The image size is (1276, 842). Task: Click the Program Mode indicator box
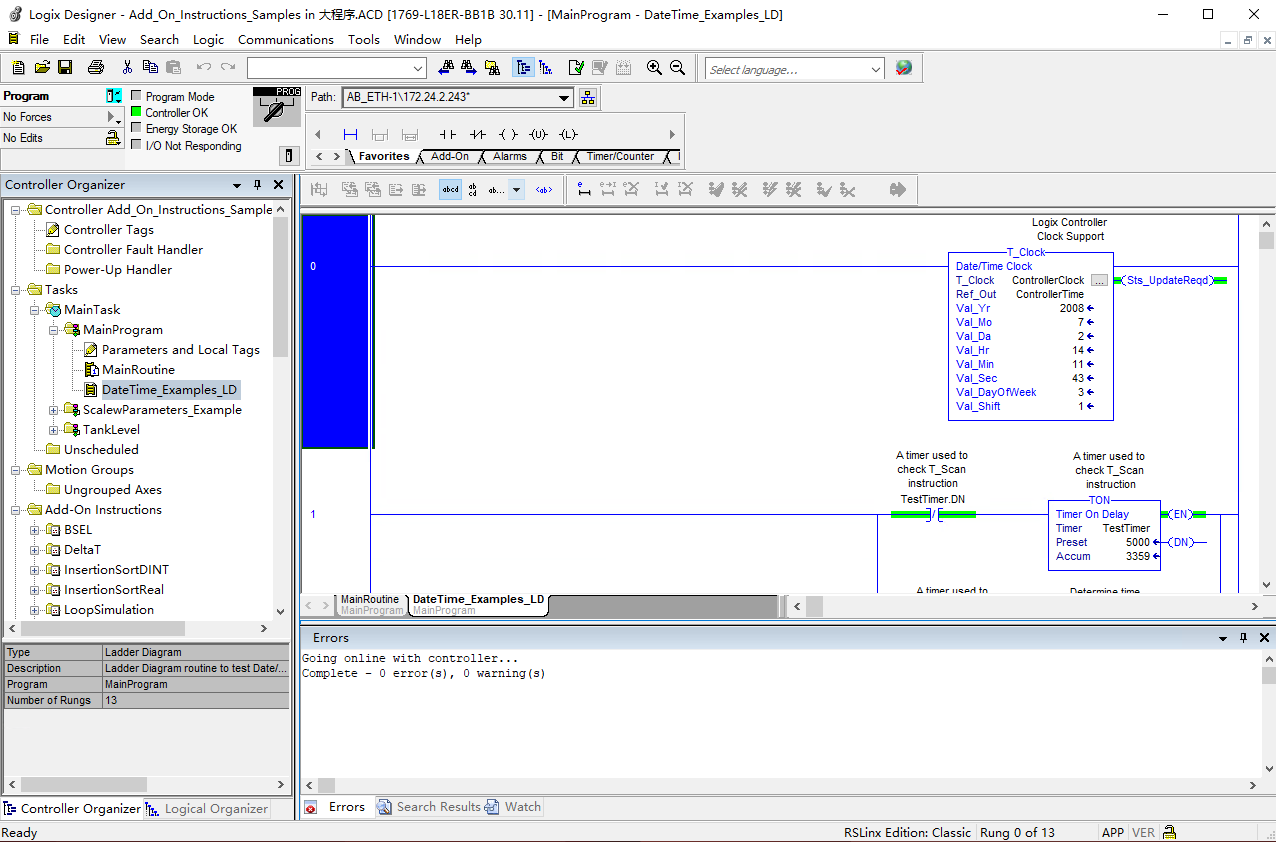[x=137, y=96]
